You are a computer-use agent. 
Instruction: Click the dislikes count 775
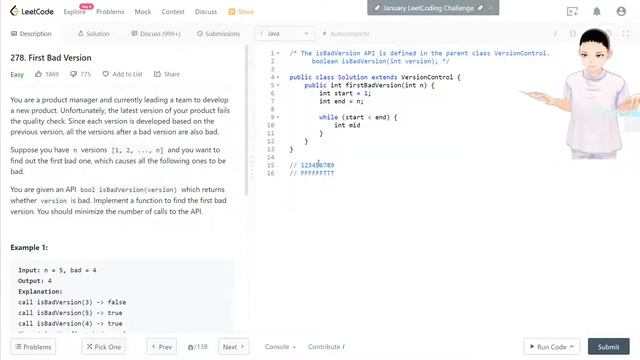(86, 74)
